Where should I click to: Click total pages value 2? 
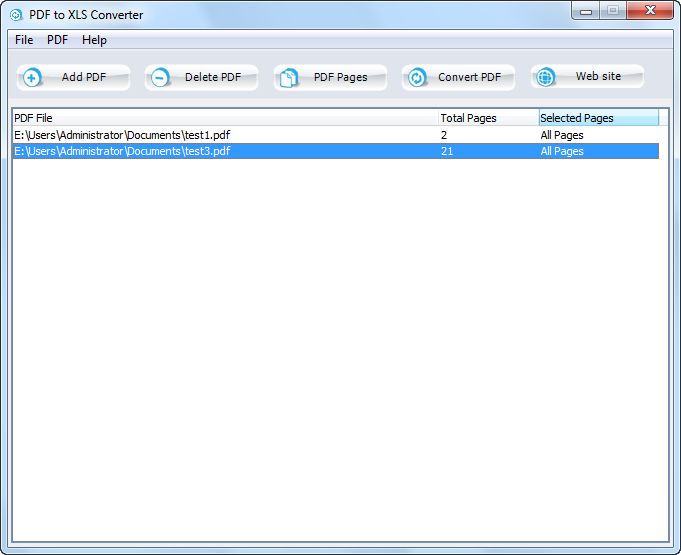click(444, 135)
